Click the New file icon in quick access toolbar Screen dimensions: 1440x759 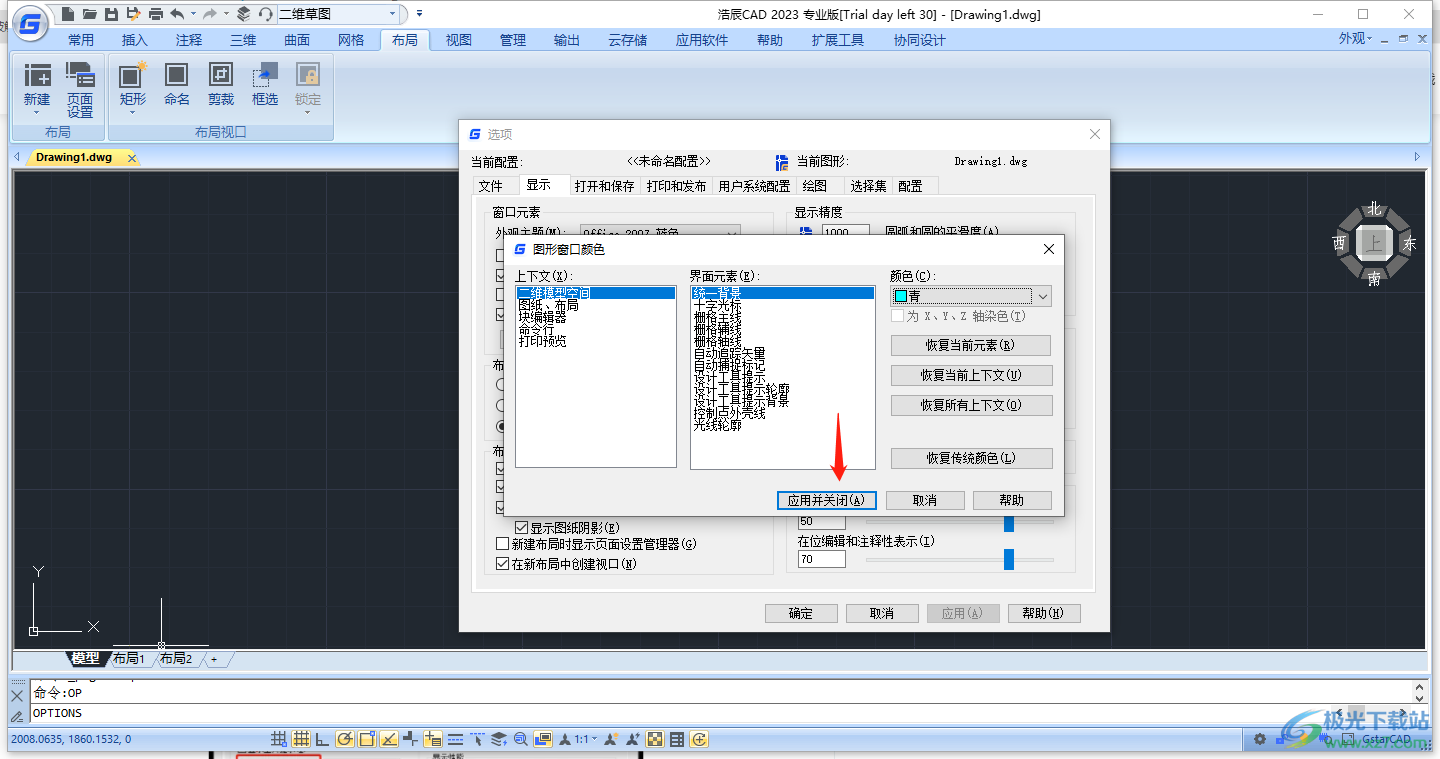68,14
